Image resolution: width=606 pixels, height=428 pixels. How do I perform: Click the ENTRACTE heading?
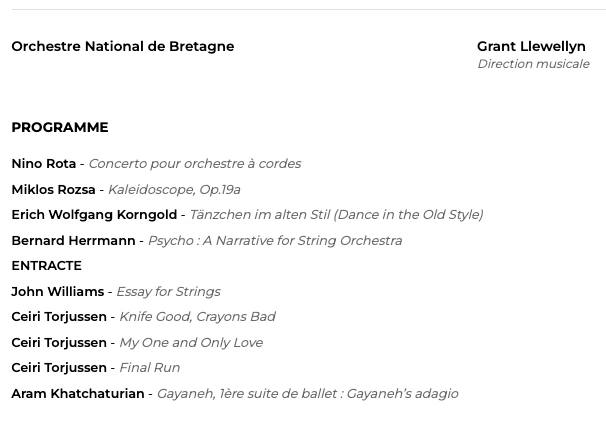click(x=46, y=265)
